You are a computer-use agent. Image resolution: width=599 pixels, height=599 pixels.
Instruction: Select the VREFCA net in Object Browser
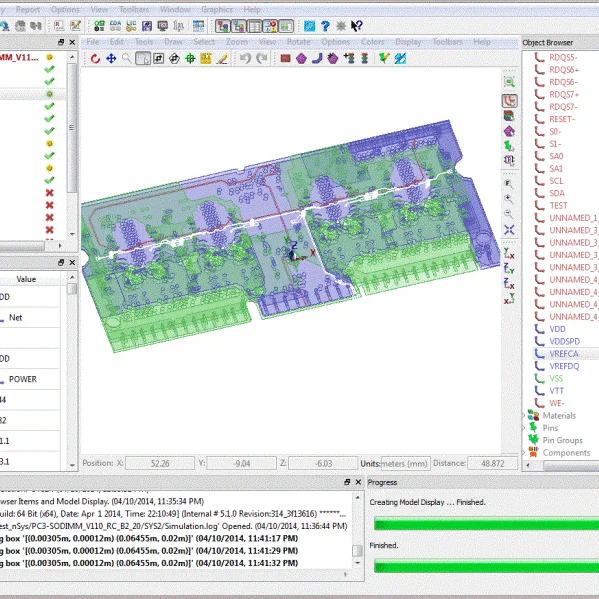(564, 354)
